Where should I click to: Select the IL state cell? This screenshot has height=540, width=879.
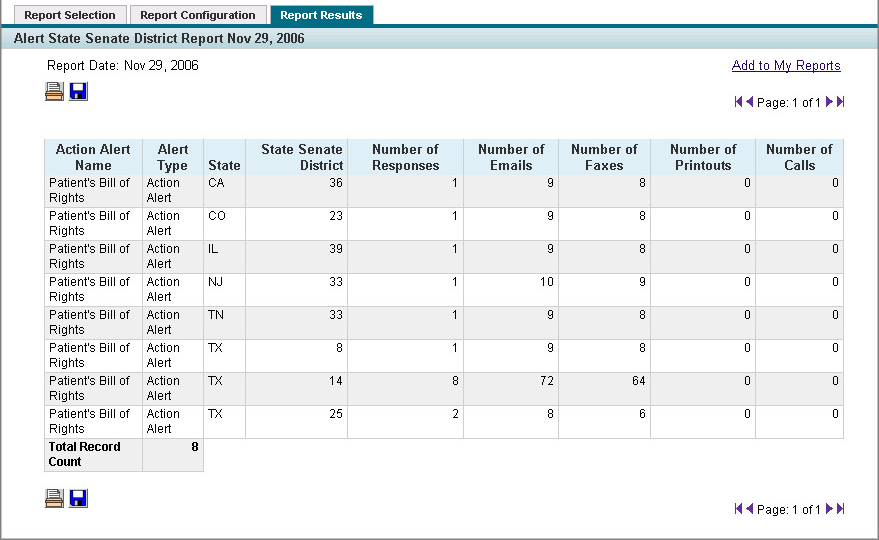tap(224, 257)
